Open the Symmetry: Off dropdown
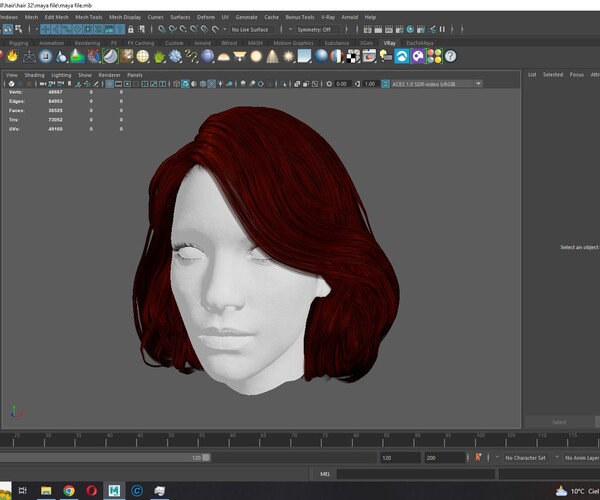The height and width of the screenshot is (500, 600). (318, 29)
